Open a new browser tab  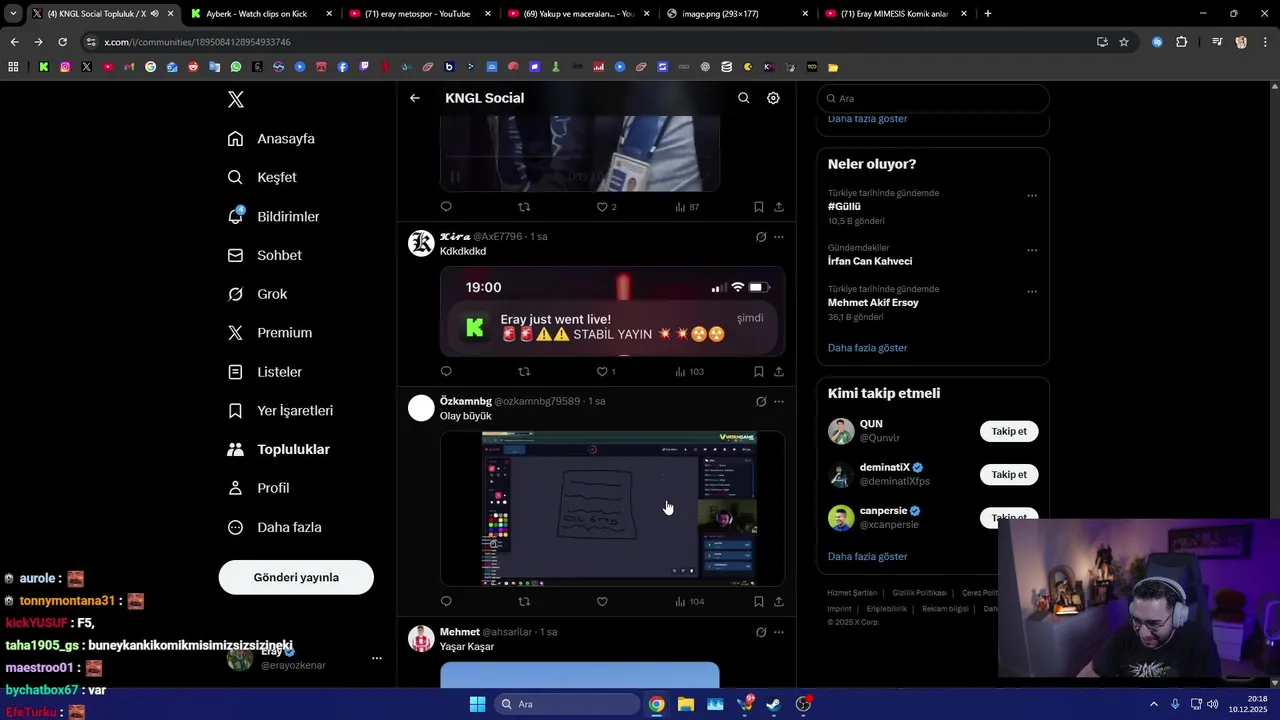click(x=988, y=14)
